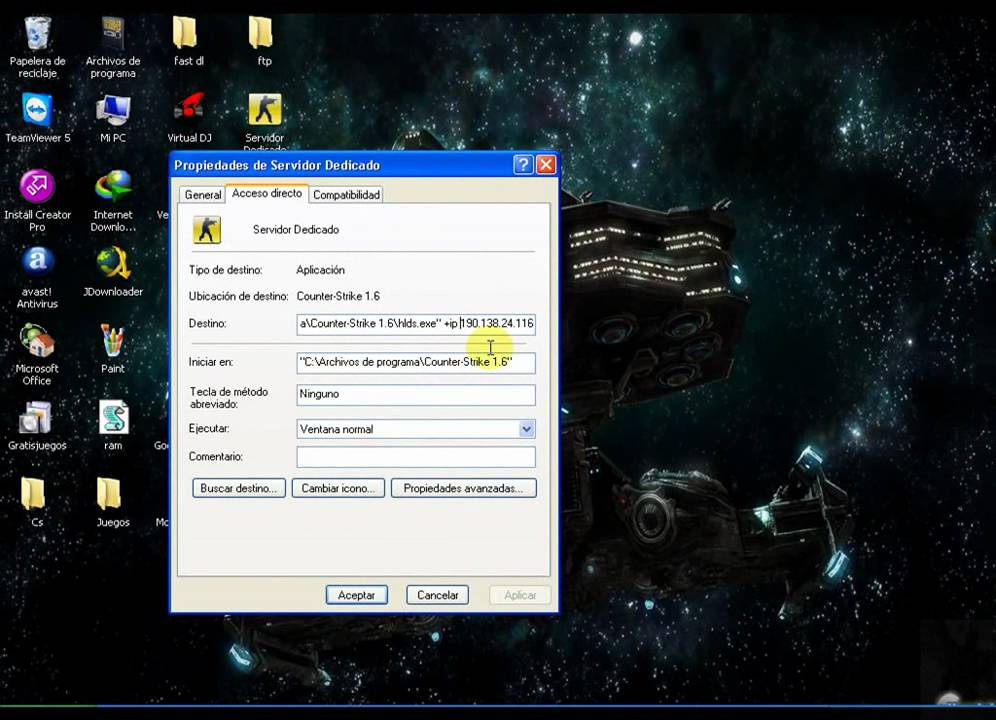Open the Ejecutar dropdown list
Viewport: 996px width, 720px height.
point(526,429)
